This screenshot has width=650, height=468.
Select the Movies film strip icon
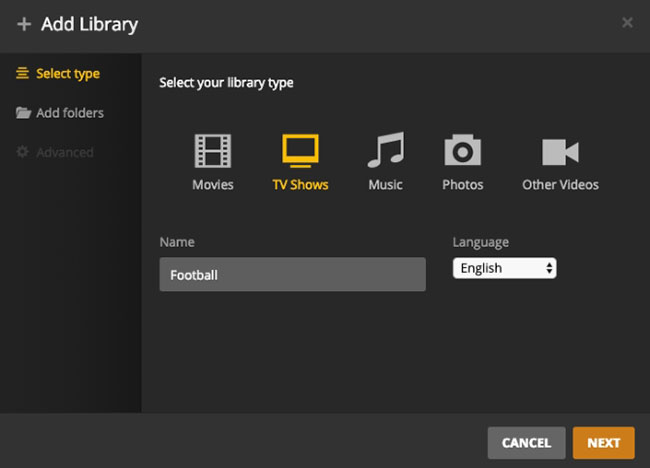(x=213, y=151)
